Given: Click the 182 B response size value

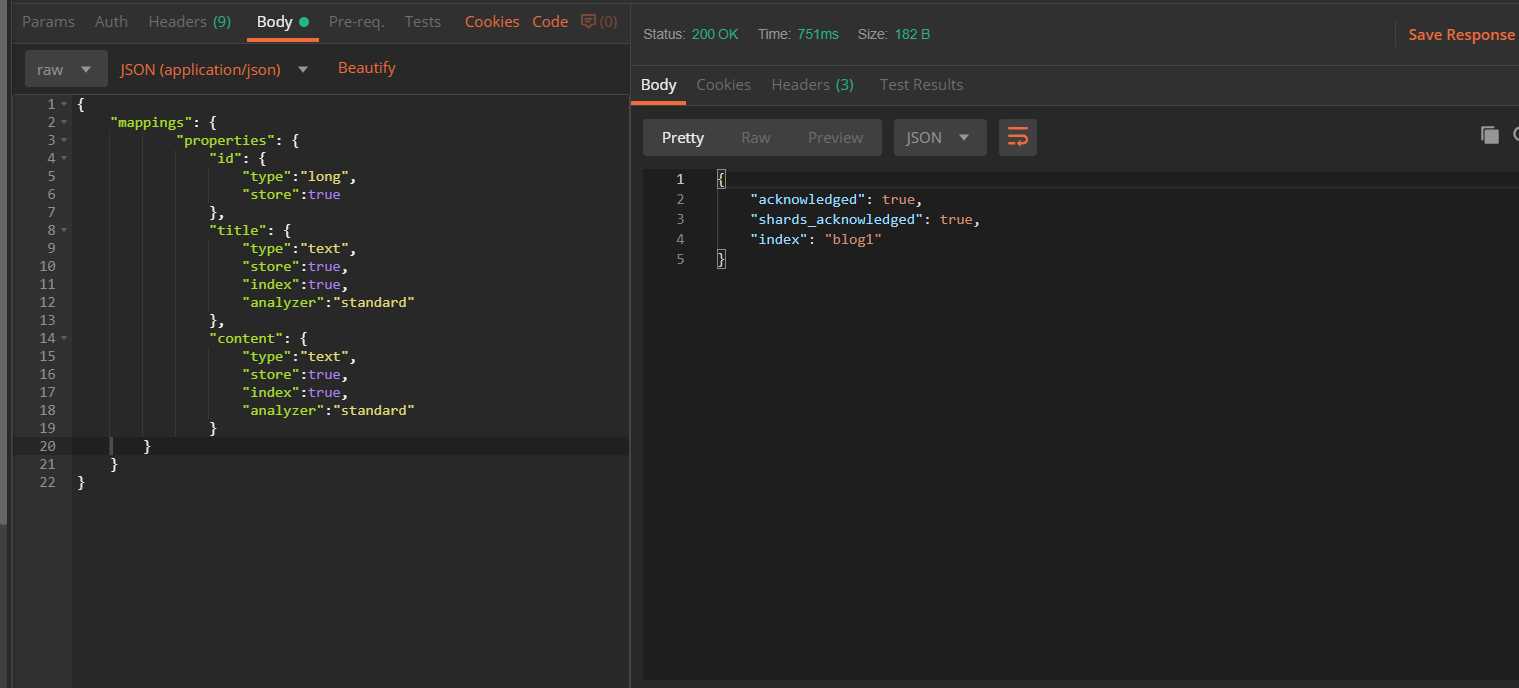Looking at the screenshot, I should [x=912, y=34].
